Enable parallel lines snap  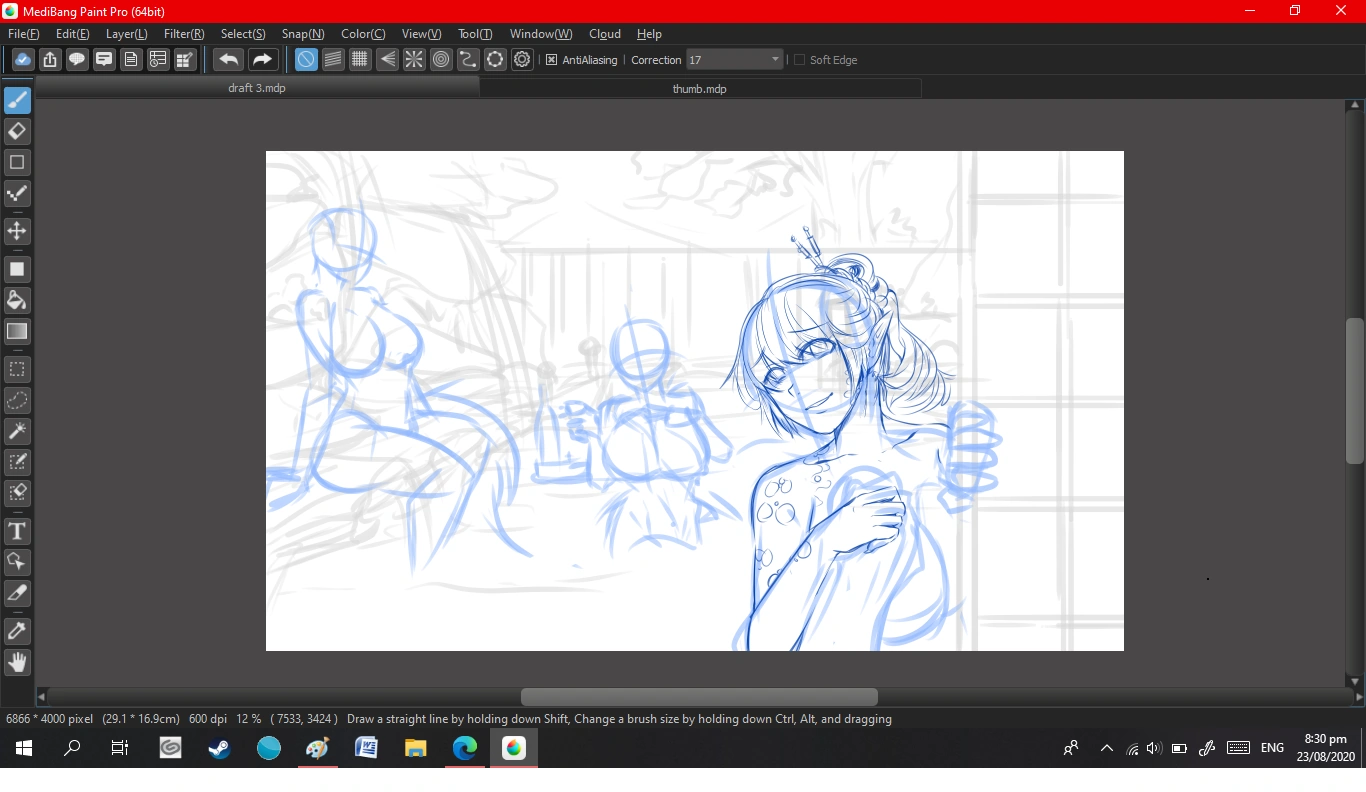pyautogui.click(x=333, y=60)
